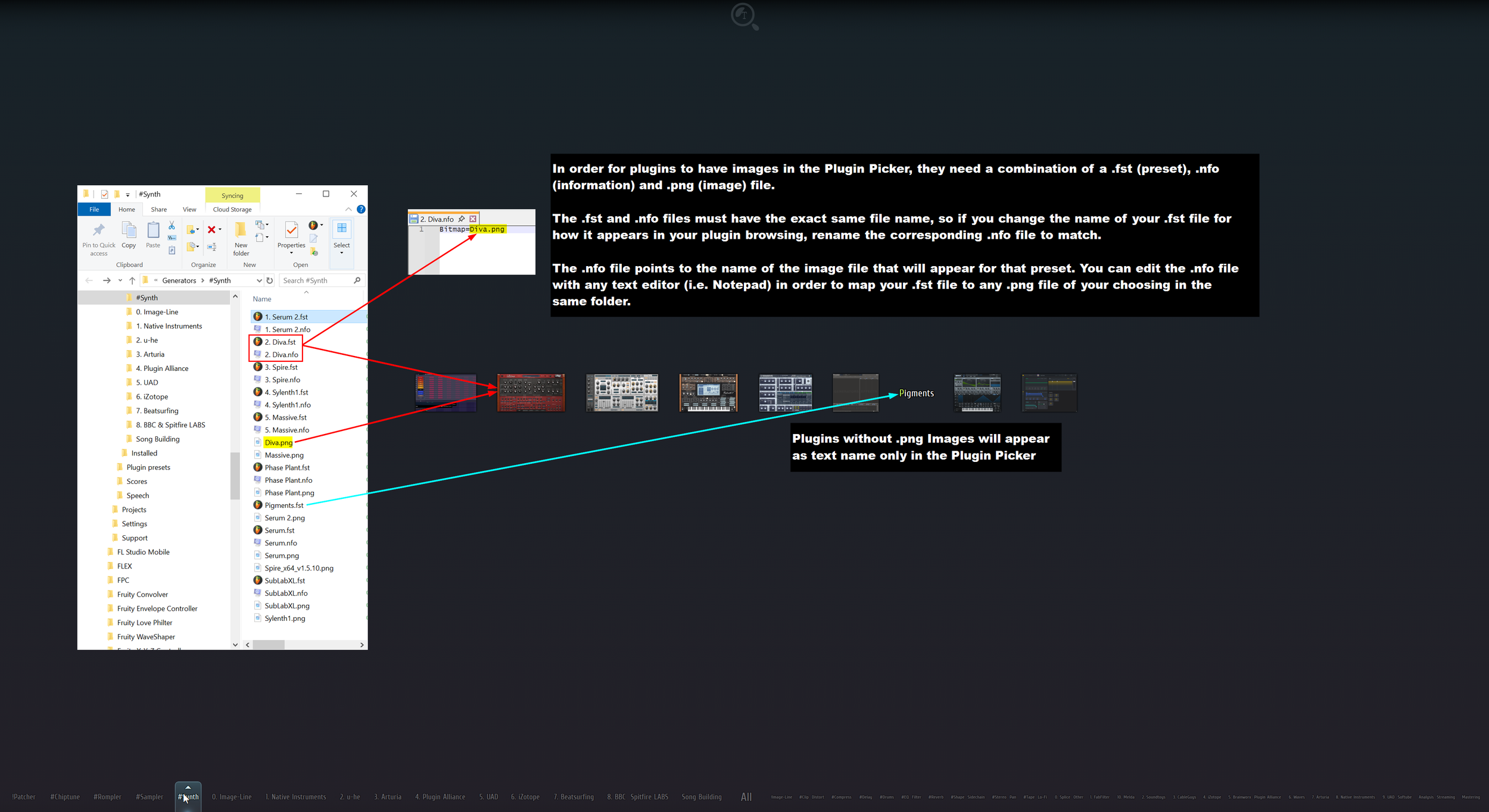
Task: Click the FL Studio Open icon in ribbon
Action: [x=313, y=225]
